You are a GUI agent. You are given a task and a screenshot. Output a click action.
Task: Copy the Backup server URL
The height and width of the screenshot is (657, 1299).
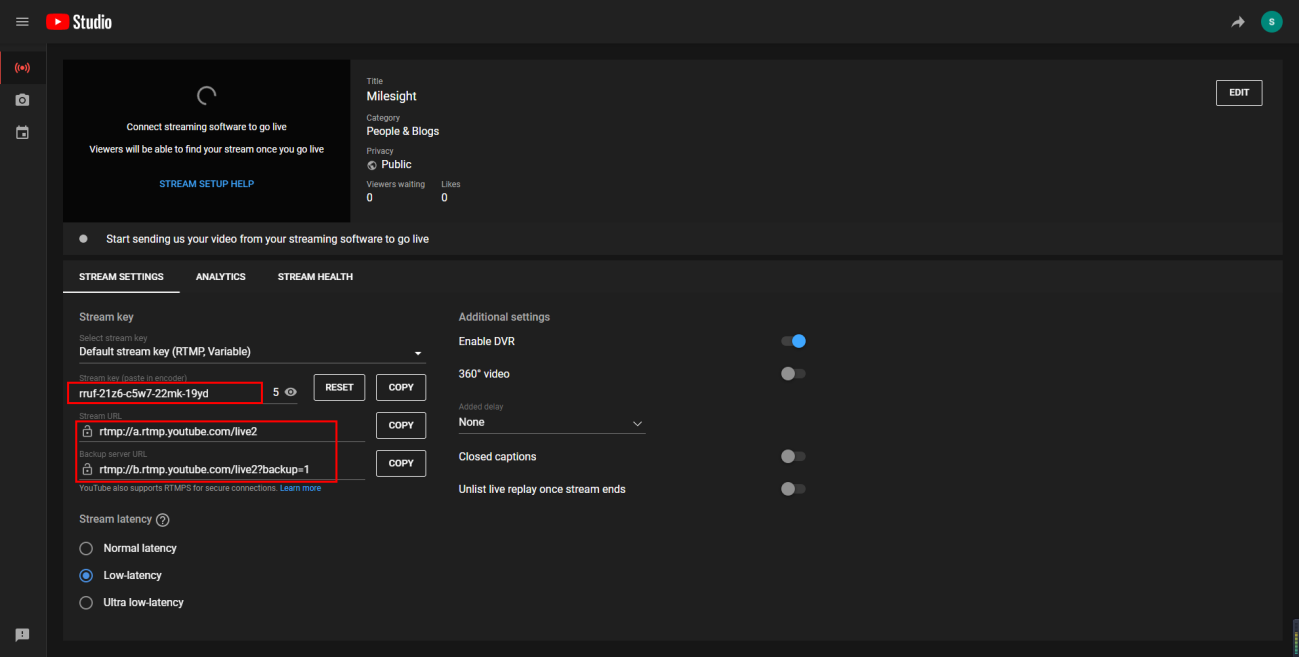[x=401, y=463]
